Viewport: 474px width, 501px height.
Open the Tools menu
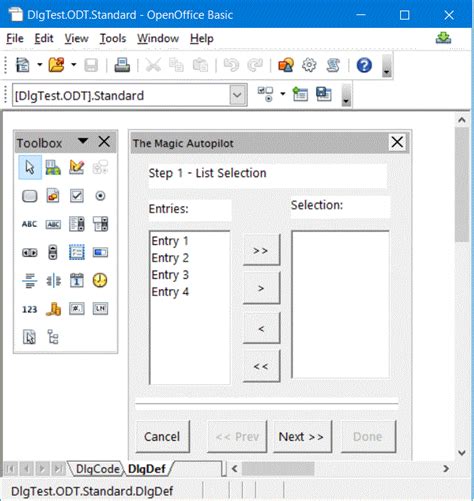pos(113,39)
